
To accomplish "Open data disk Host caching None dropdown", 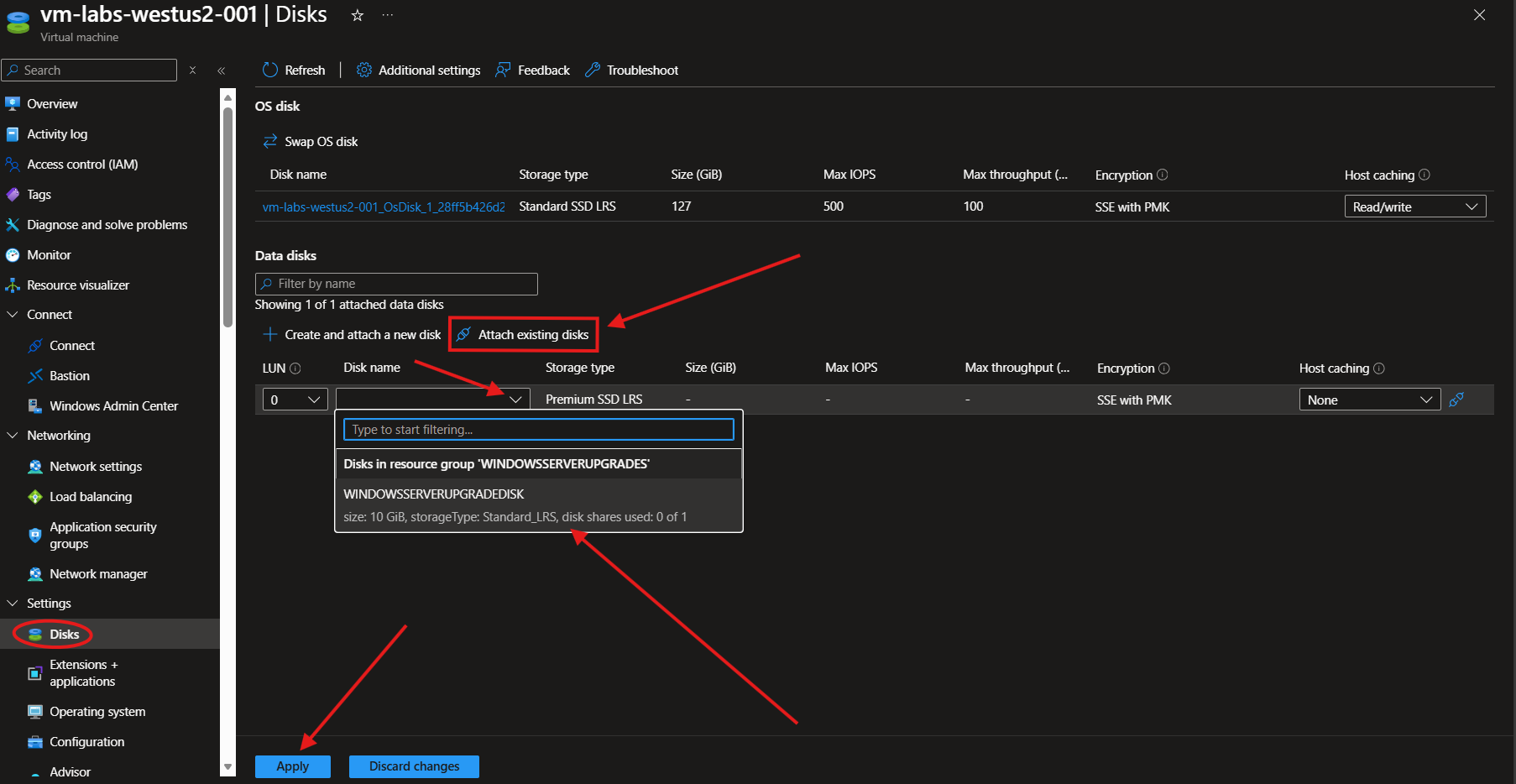I will click(1369, 400).
